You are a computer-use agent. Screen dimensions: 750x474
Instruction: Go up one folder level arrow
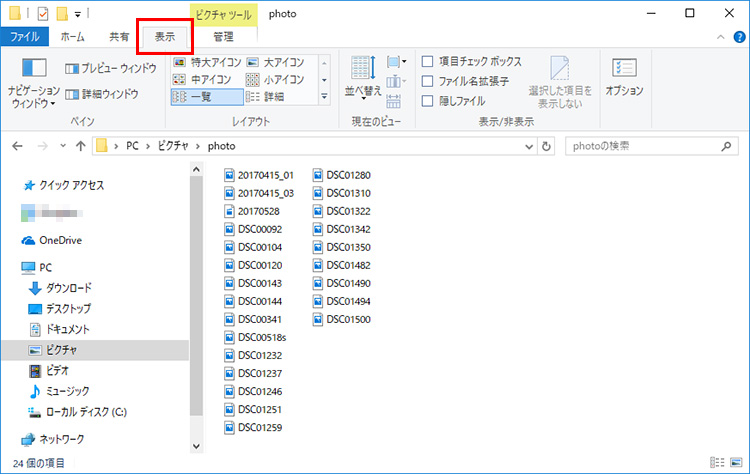tap(80, 146)
